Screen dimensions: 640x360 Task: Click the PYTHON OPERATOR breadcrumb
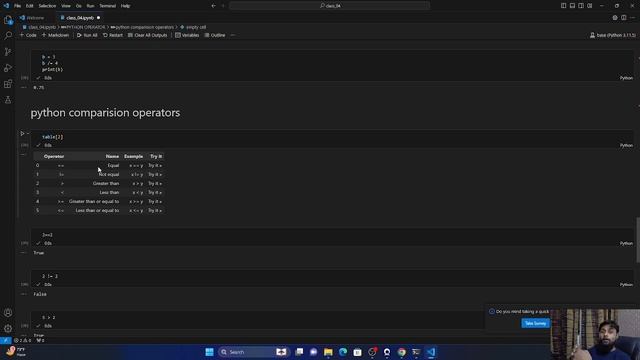pos(83,27)
